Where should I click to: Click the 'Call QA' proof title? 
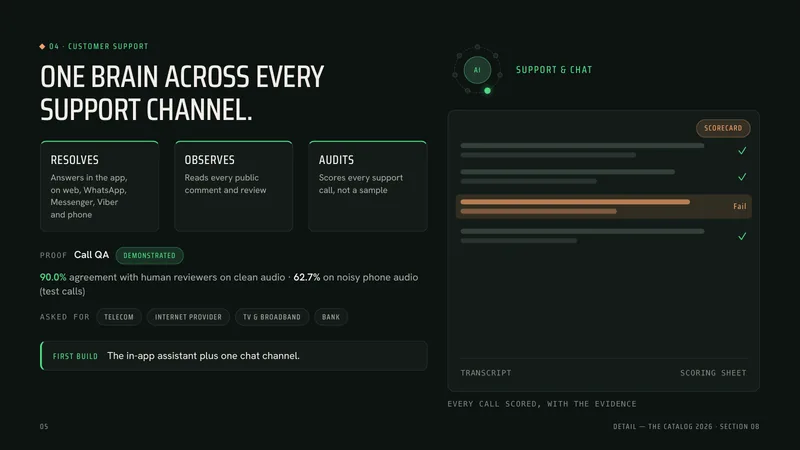point(91,255)
